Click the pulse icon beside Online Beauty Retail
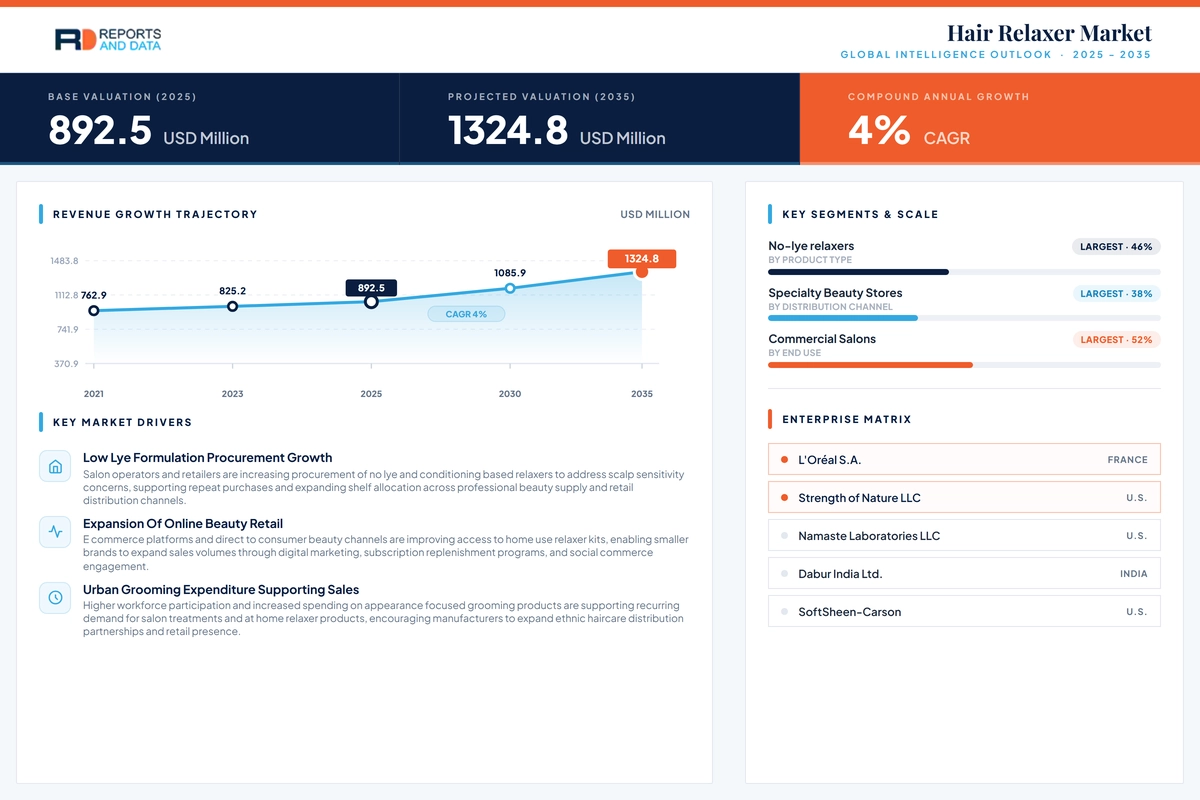This screenshot has width=1200, height=800. 55,532
